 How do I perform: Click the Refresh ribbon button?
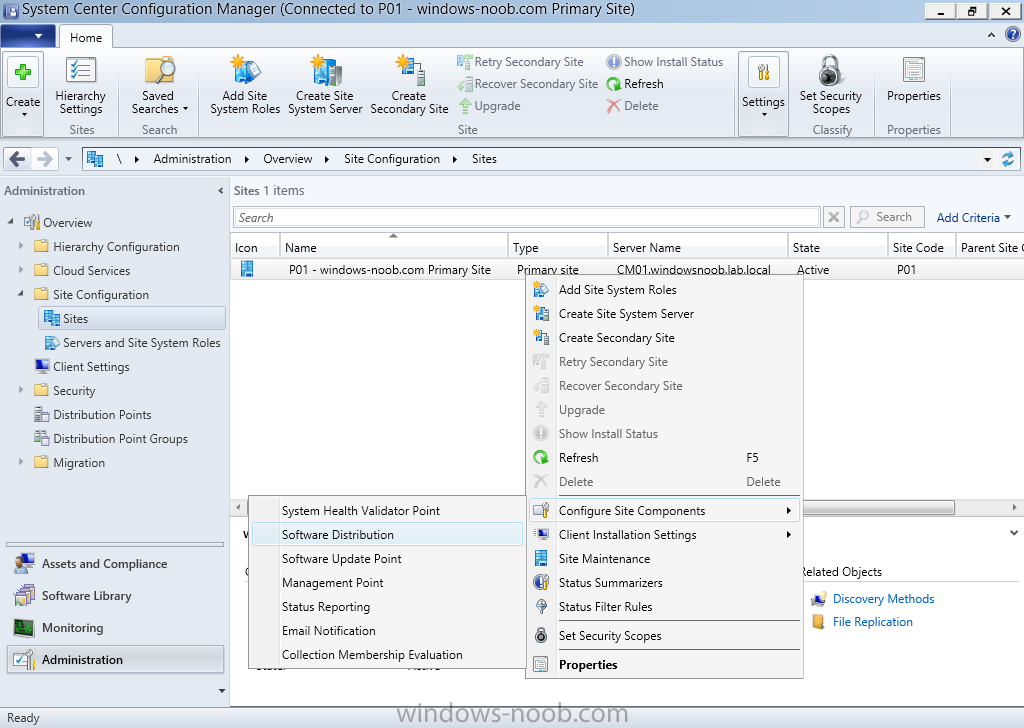click(x=635, y=84)
